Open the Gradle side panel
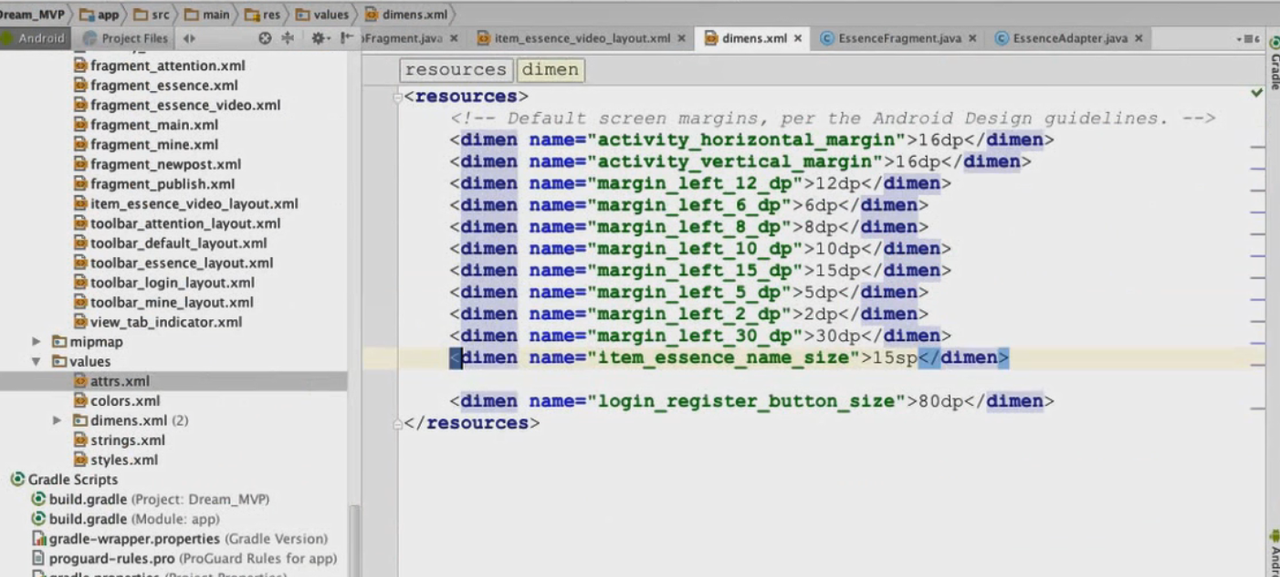Viewport: 1280px width, 577px height. [1274, 70]
